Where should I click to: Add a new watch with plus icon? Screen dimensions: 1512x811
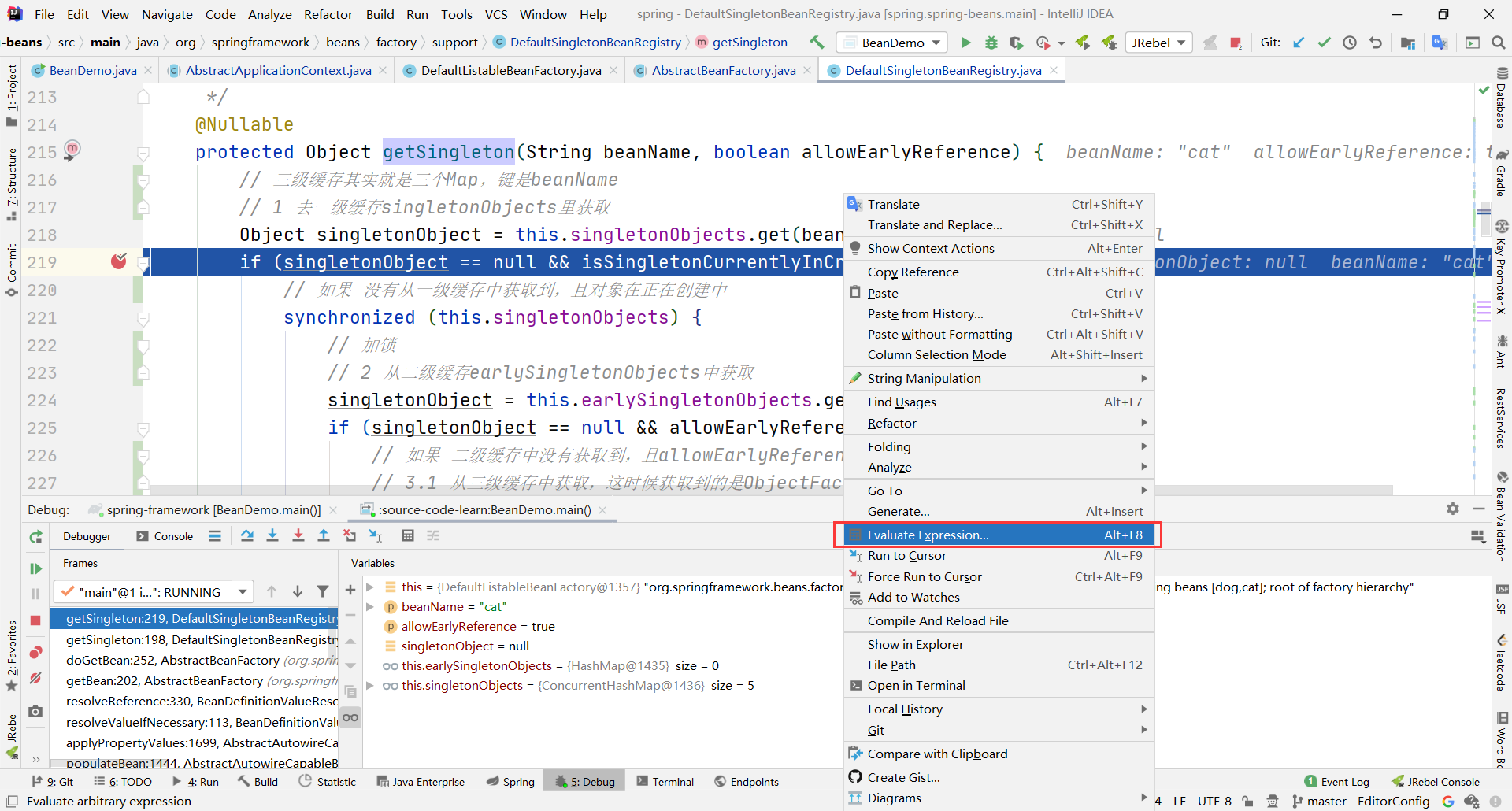pos(350,589)
